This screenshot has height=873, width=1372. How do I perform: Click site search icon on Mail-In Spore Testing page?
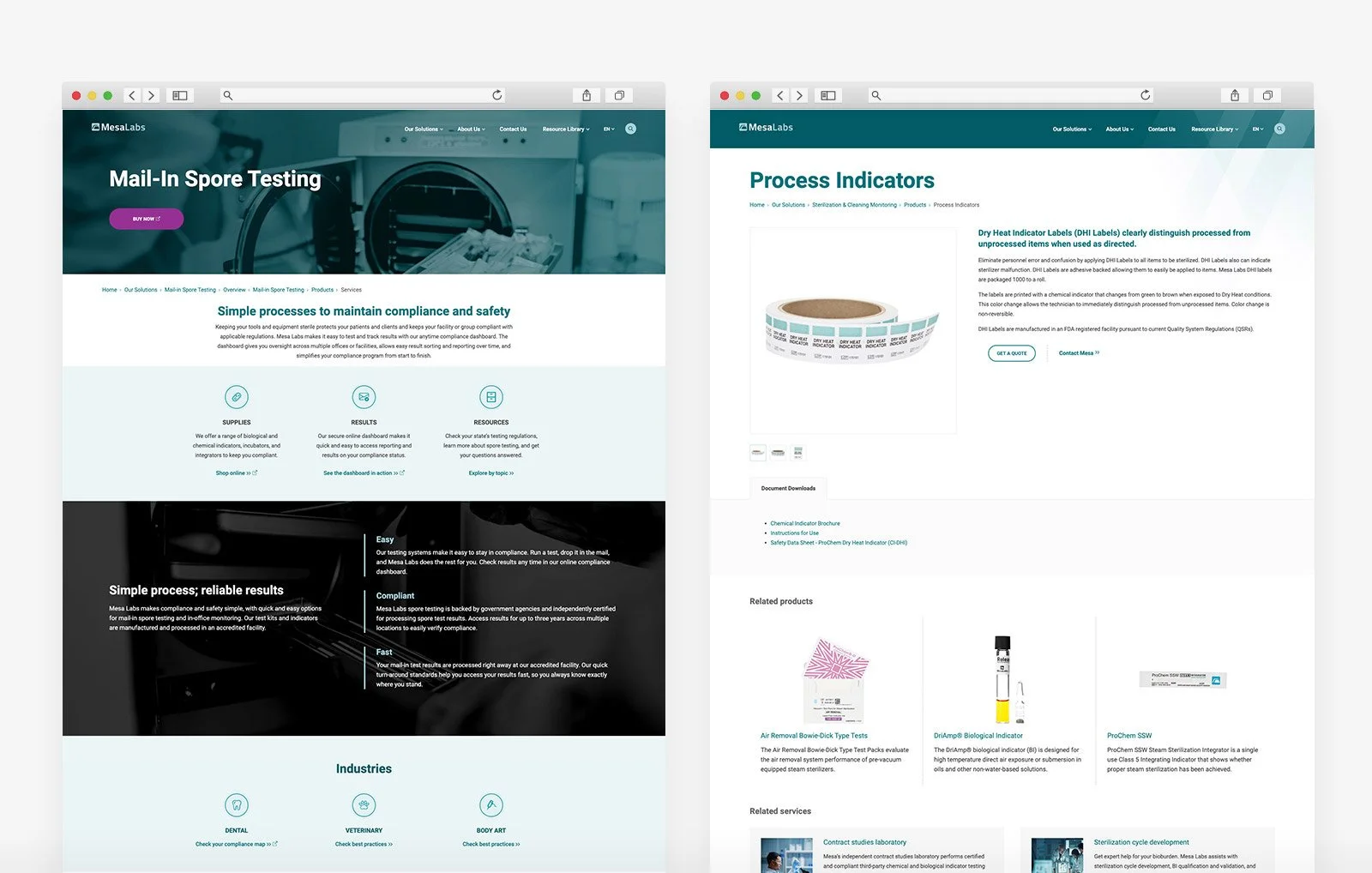coord(631,129)
